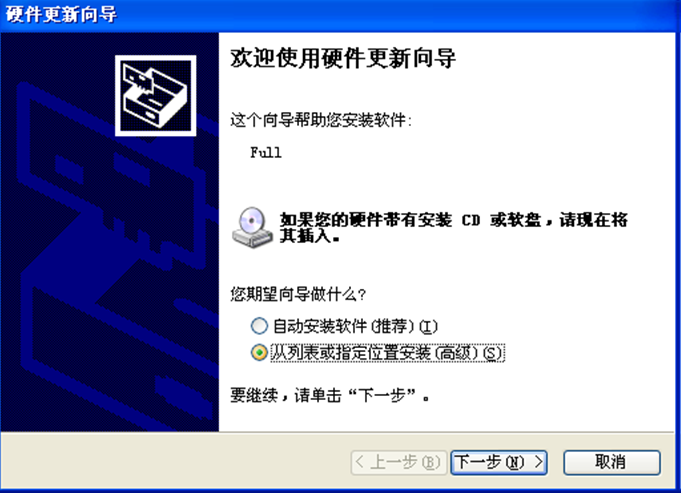Click the 您期望向导做什么 question text
Image resolution: width=681 pixels, height=493 pixels.
click(298, 294)
